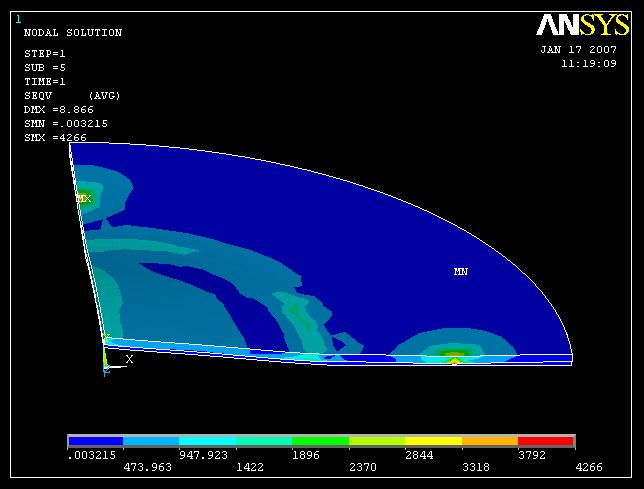Click legend value 473.963
644x489 pixels.
147,467
